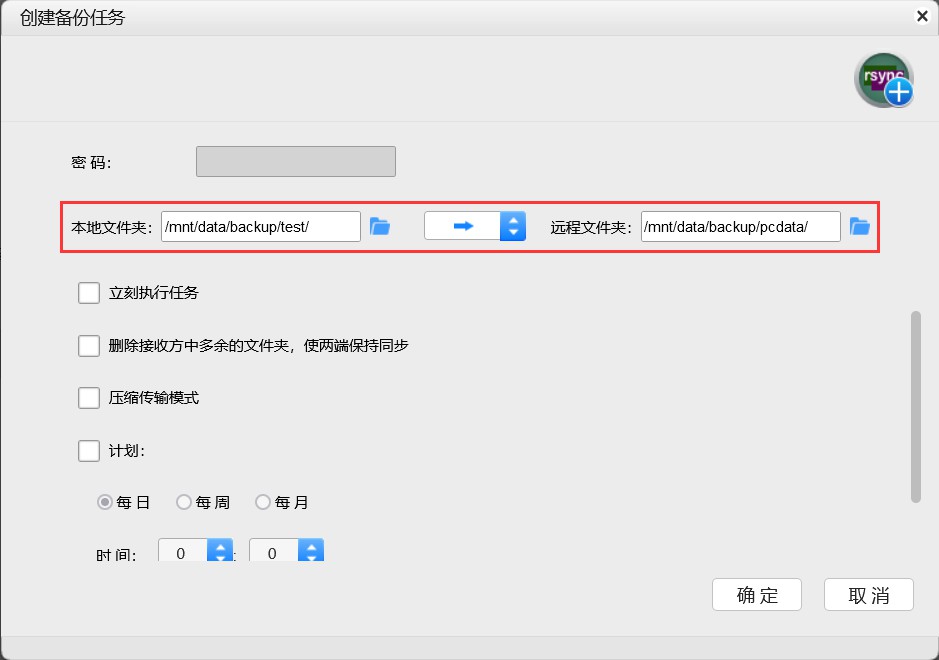Increment the hour value with up arrow
Screen dimensions: 939x660
click(222, 546)
